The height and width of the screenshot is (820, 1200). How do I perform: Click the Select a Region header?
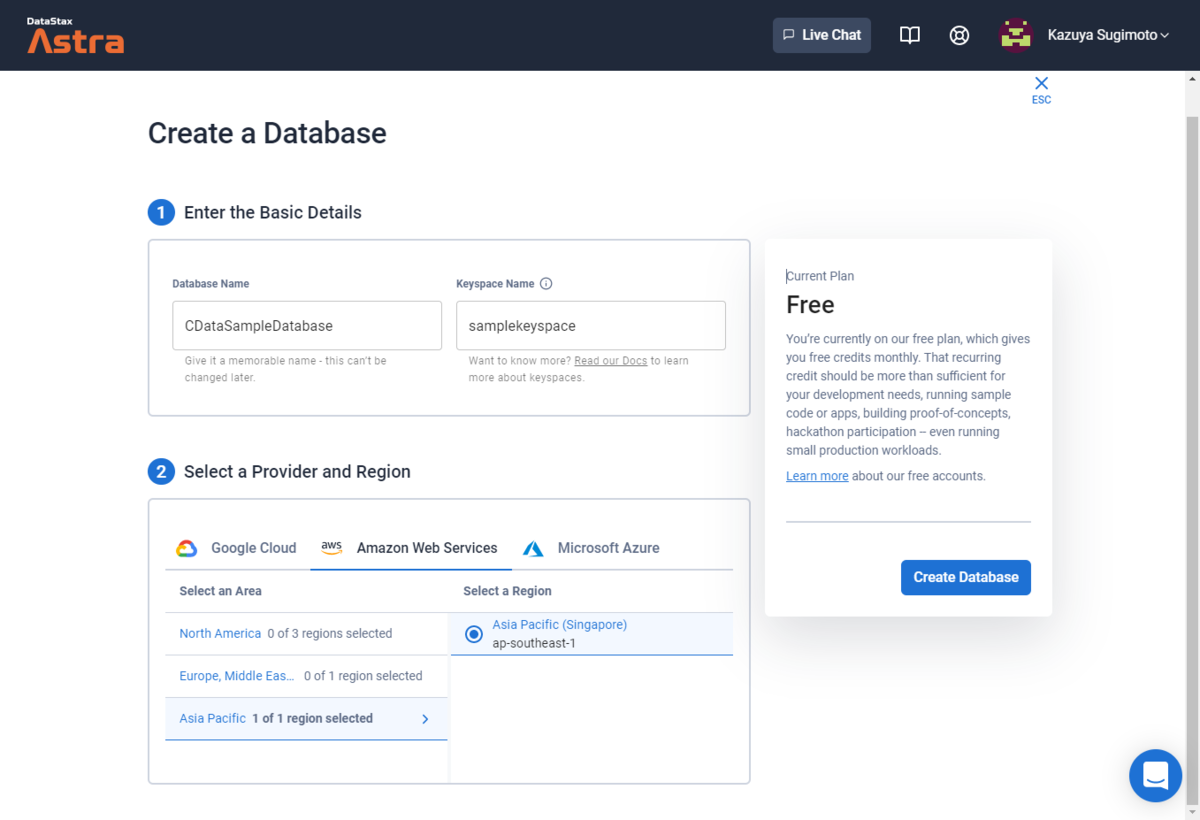pyautogui.click(x=507, y=591)
